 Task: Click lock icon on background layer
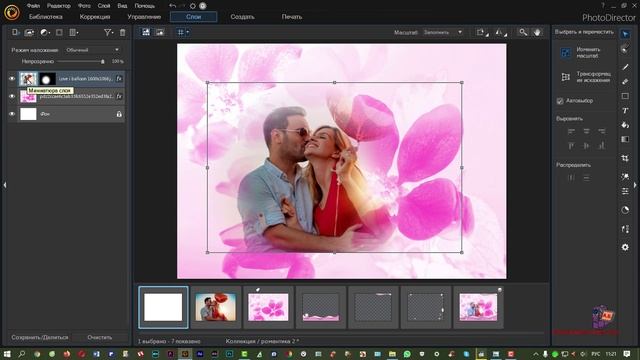119,114
